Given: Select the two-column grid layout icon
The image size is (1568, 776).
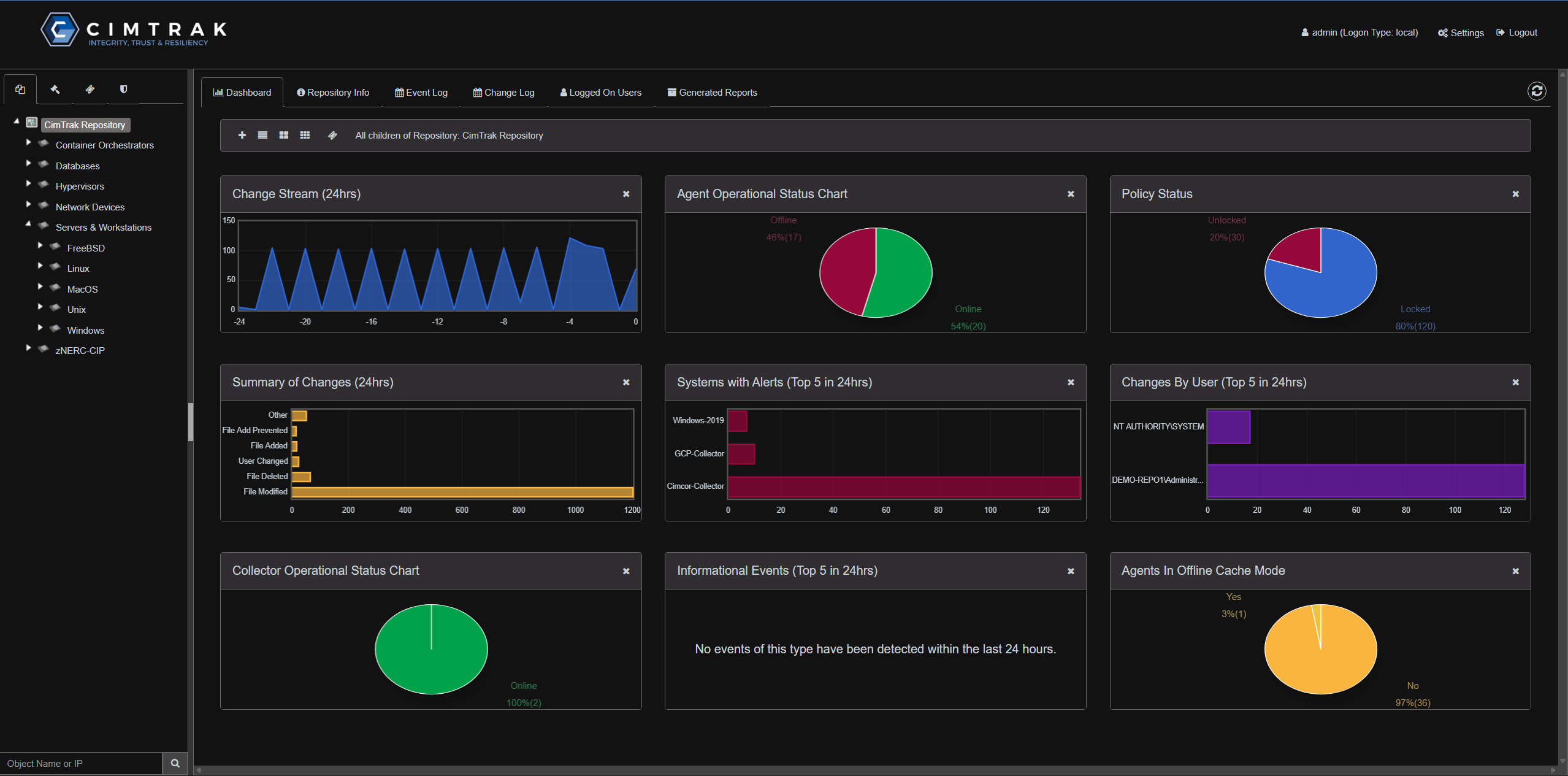Looking at the screenshot, I should (x=283, y=135).
